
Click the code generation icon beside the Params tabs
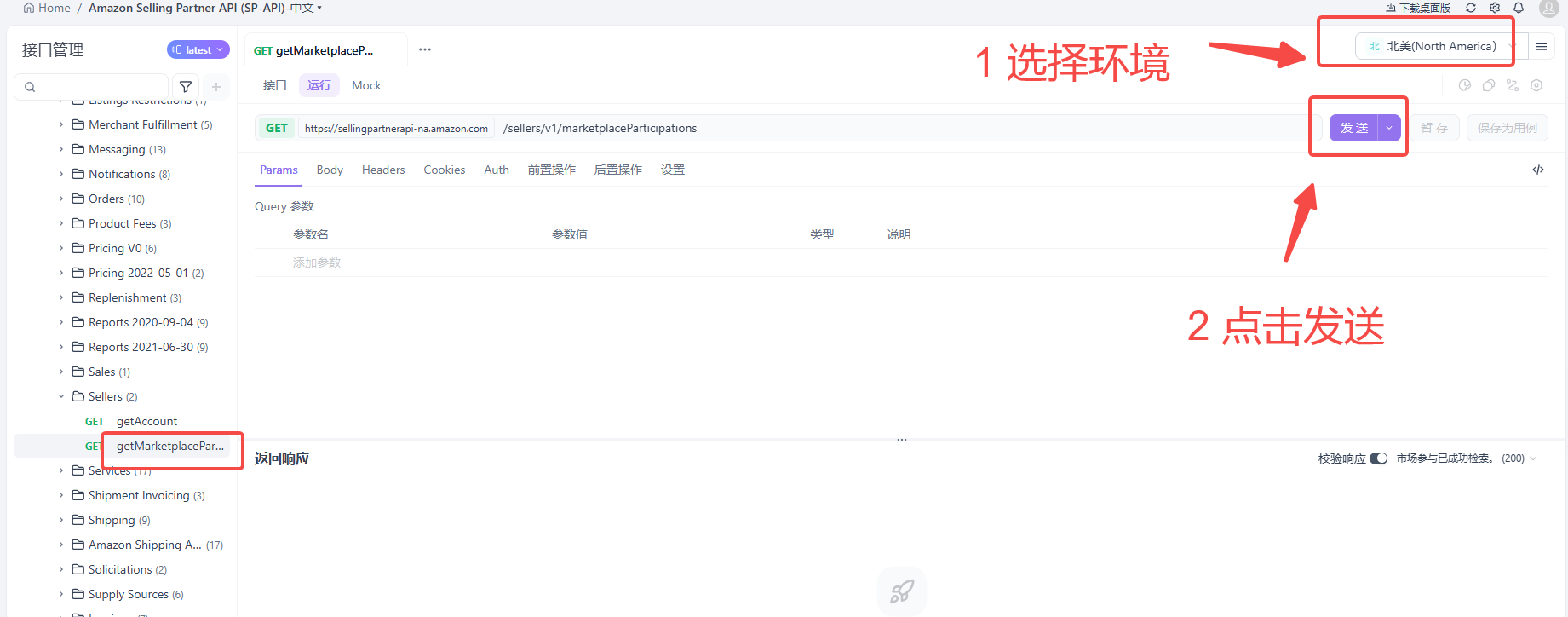1538,170
